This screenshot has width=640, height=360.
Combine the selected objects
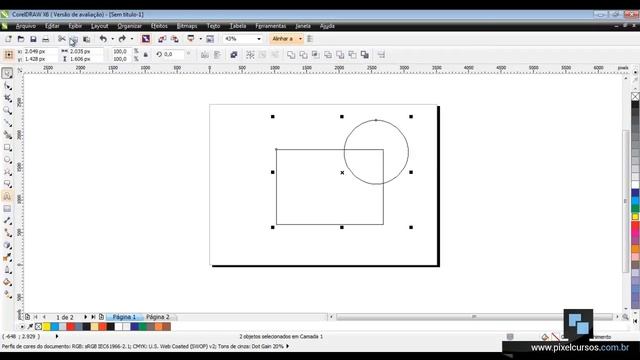pos(233,55)
